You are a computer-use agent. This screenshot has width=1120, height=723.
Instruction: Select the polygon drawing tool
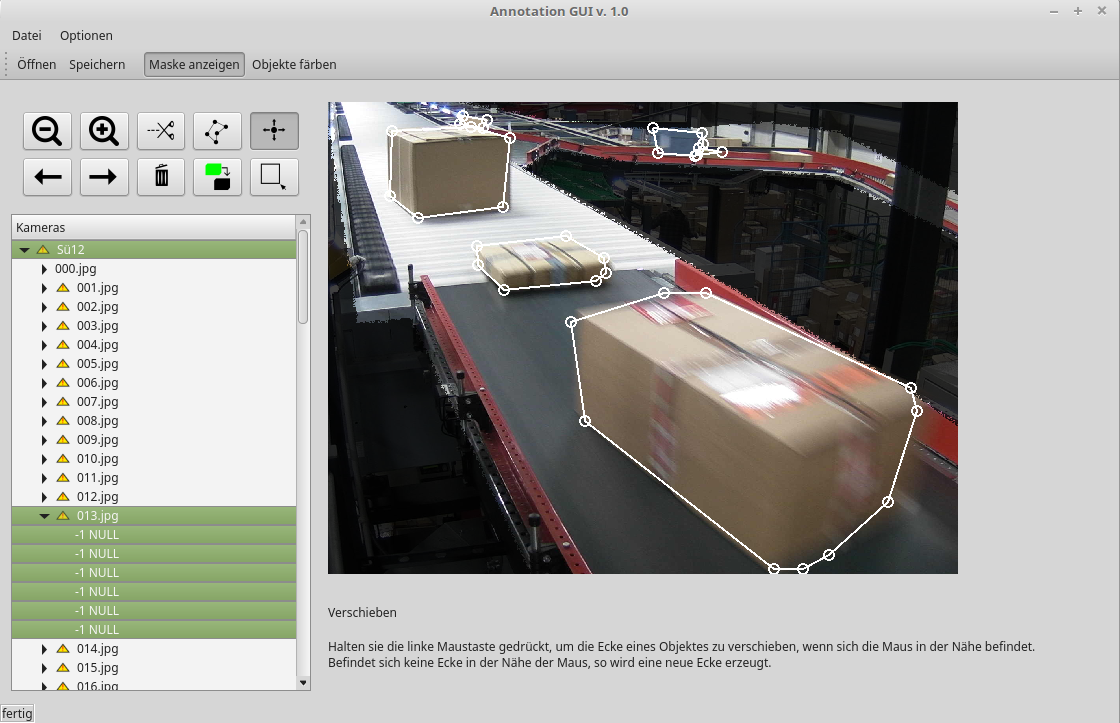click(217, 131)
